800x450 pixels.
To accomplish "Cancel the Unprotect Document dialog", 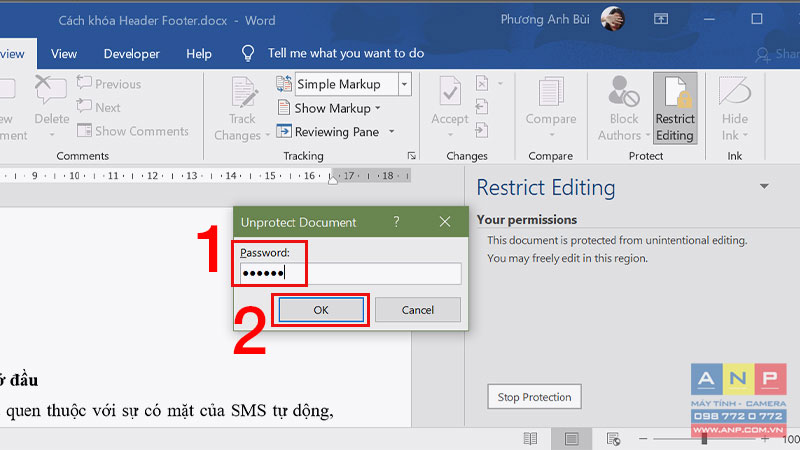I will [x=417, y=310].
